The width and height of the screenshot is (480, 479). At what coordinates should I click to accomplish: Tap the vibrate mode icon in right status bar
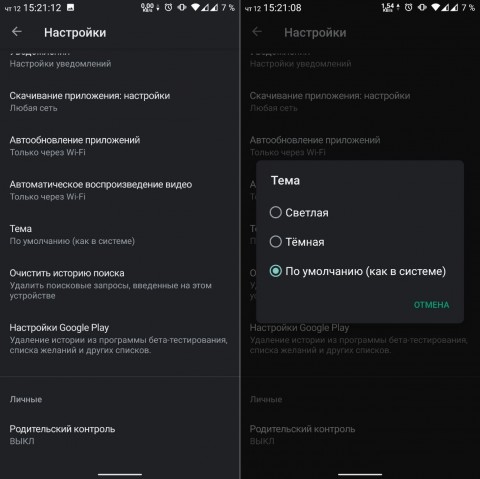pos(422,7)
